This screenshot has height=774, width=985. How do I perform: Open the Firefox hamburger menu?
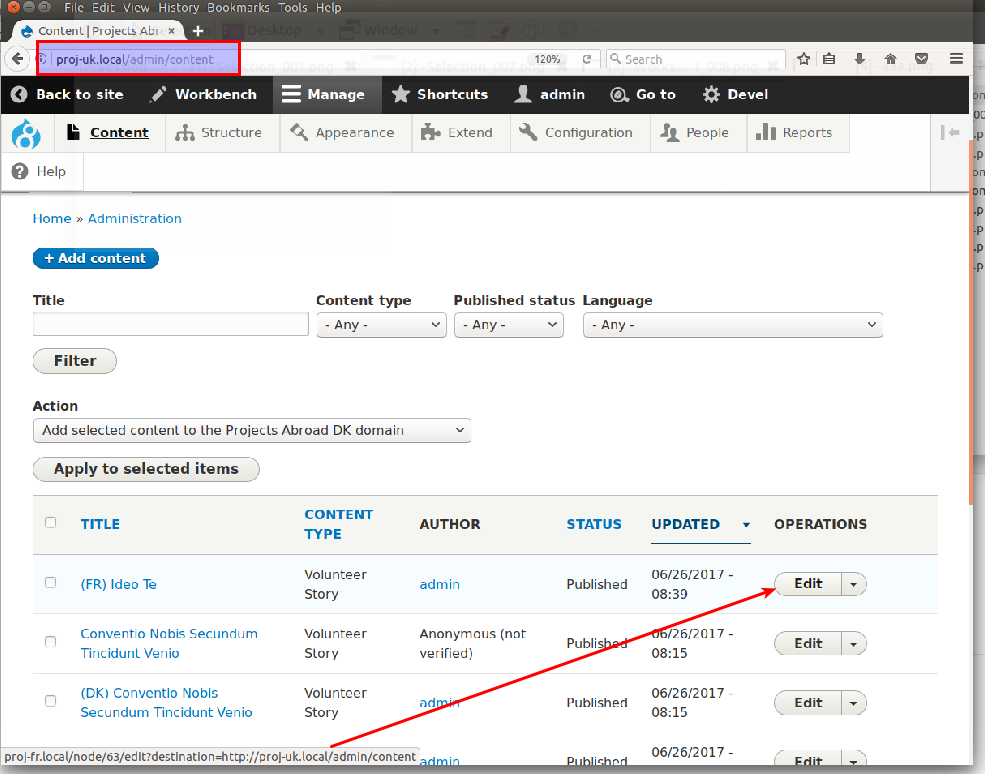pyautogui.click(x=956, y=59)
